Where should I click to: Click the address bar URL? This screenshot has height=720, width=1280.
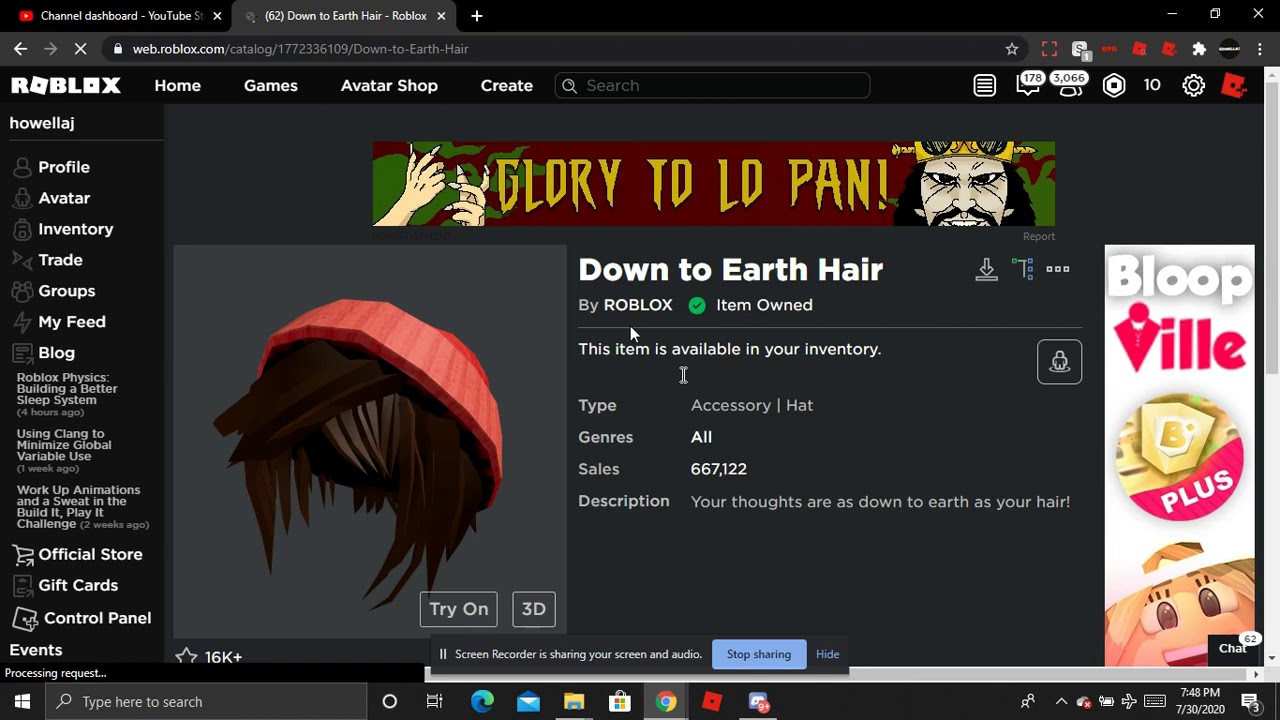click(300, 49)
